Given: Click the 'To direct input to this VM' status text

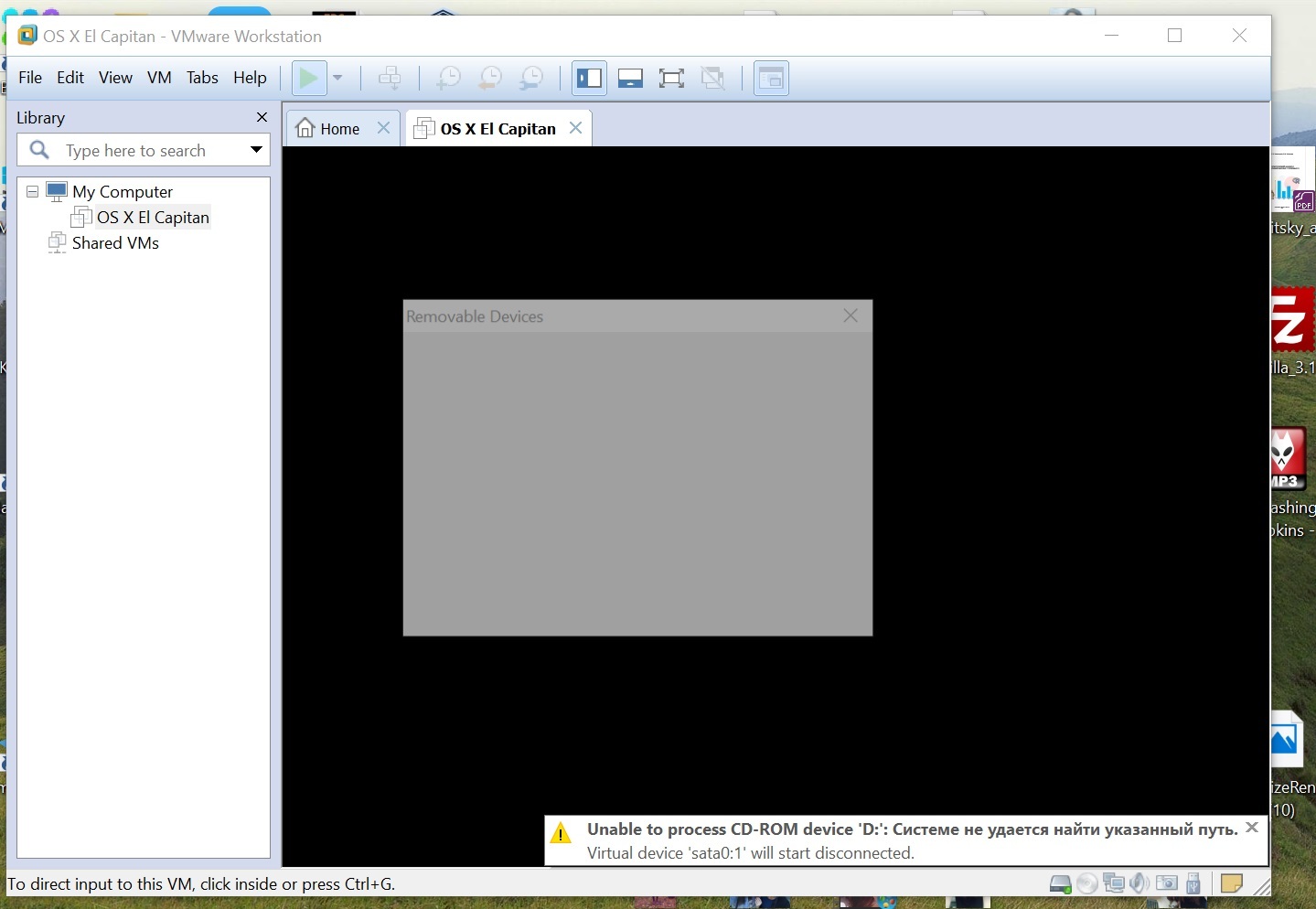Looking at the screenshot, I should click(201, 884).
